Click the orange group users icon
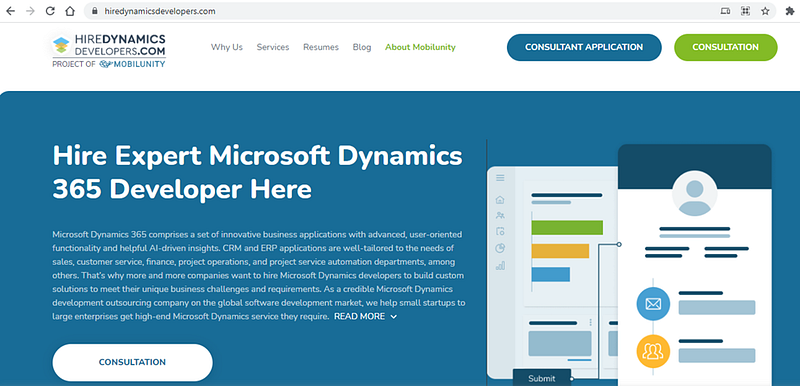 653,351
